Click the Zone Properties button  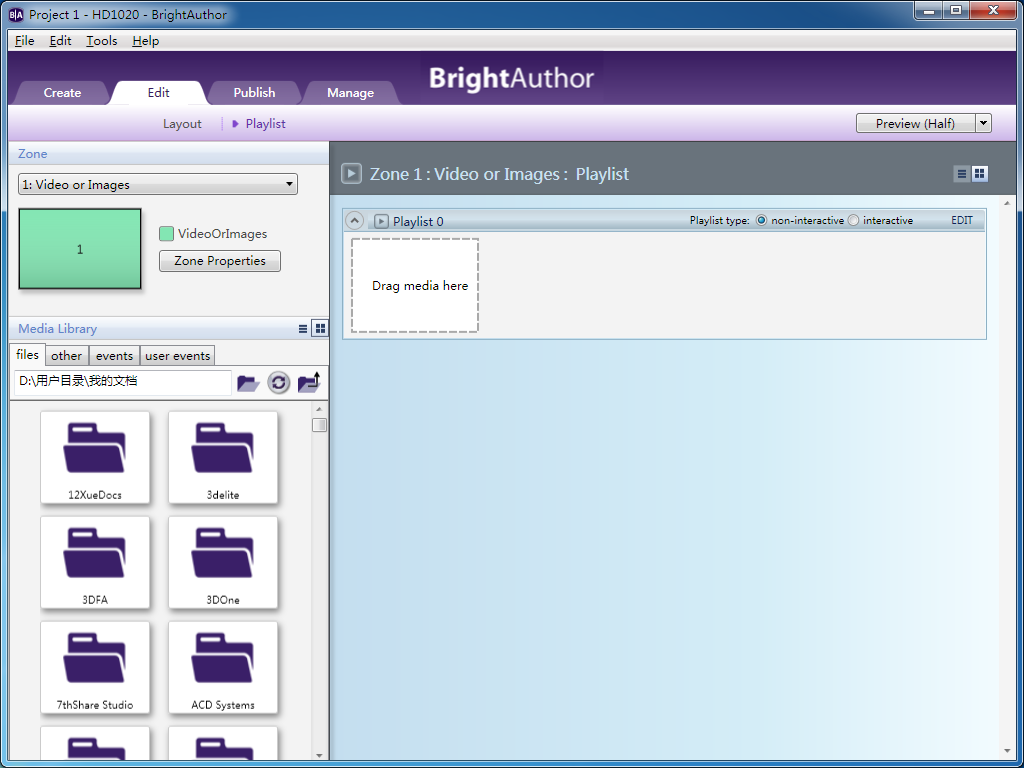pos(220,261)
